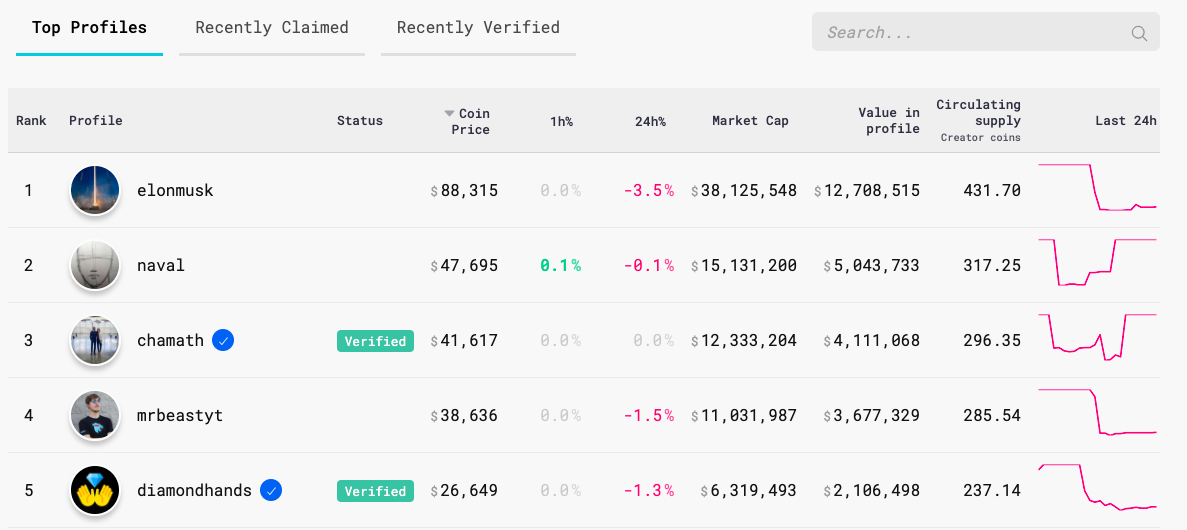Click elonmusk's coin price $88,315
The height and width of the screenshot is (530, 1187).
coord(464,191)
